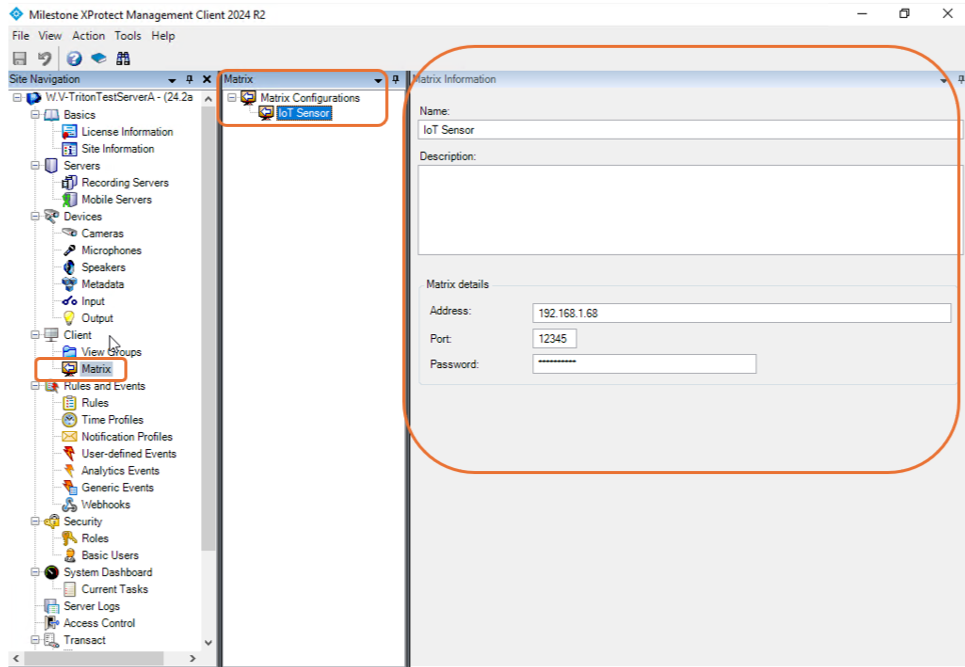This screenshot has width=965, height=667.
Task: Click the Time Profiles clock icon
Action: click(70, 420)
